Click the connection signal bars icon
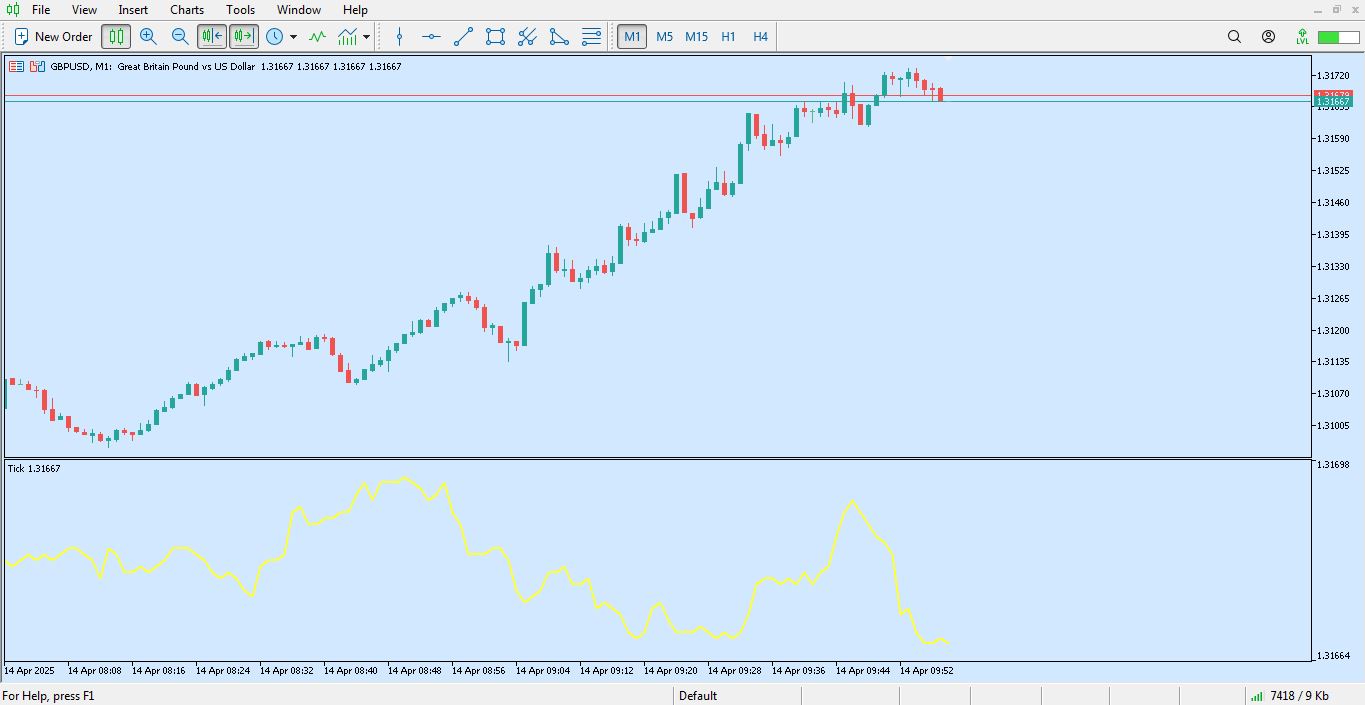Screen dimensions: 1365x705 [x=1256, y=696]
